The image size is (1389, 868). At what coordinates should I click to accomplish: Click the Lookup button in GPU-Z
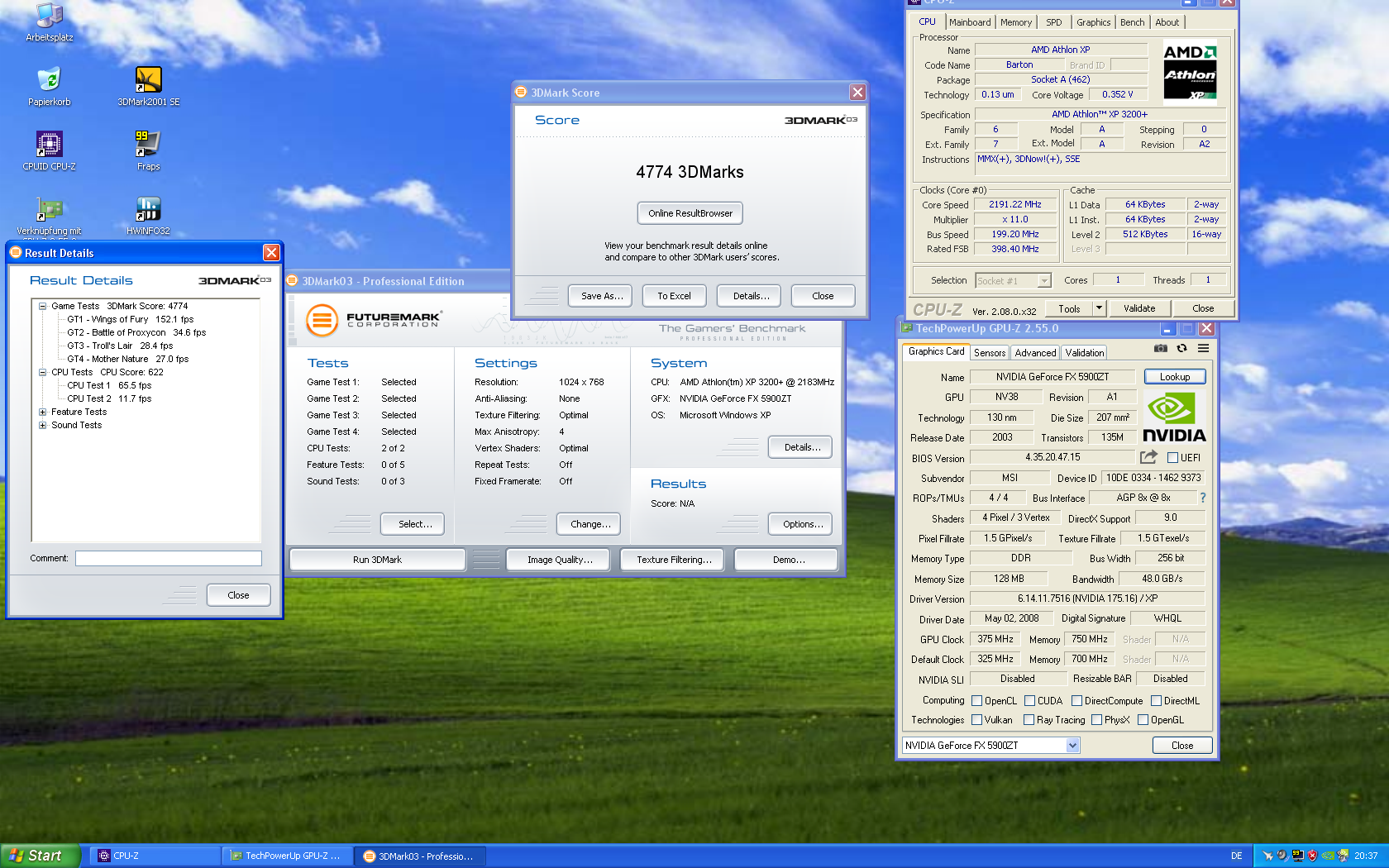coord(1175,377)
